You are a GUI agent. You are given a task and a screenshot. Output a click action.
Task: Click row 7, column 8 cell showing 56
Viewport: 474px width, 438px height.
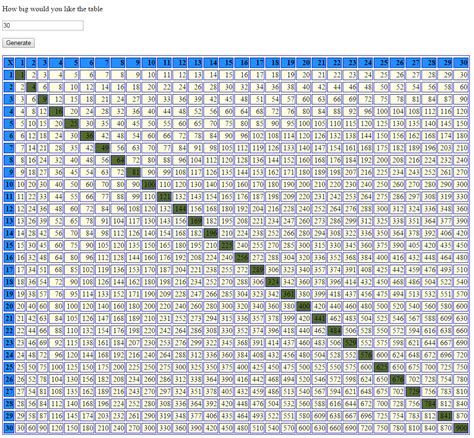click(x=118, y=148)
